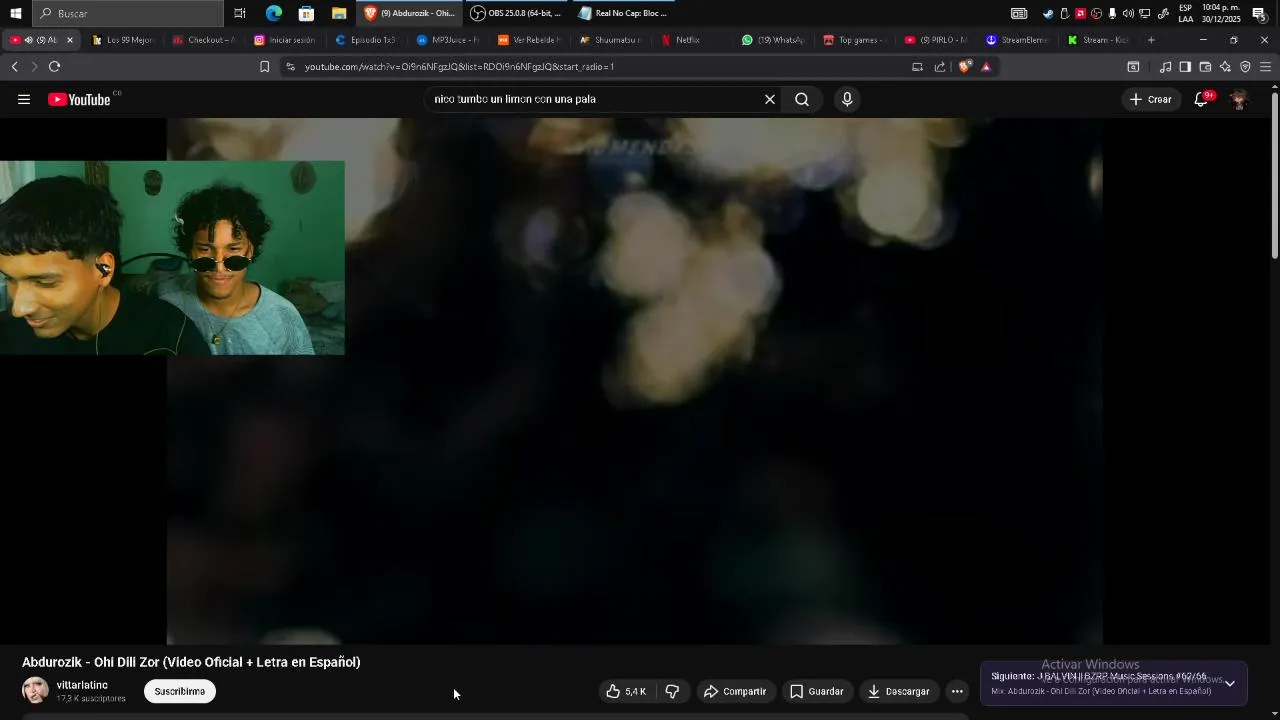Click the video player area
Screen dimensions: 1280x720
[x=634, y=381]
